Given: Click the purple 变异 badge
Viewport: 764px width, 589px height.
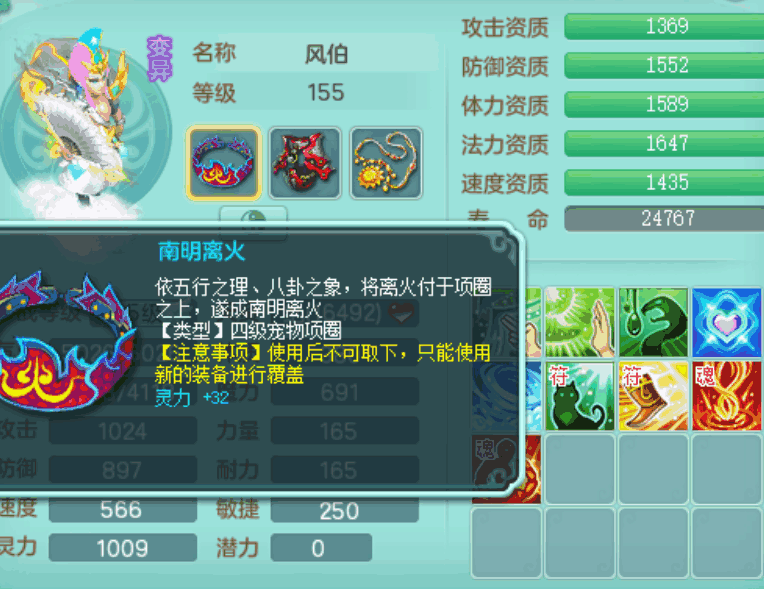Looking at the screenshot, I should click(x=160, y=58).
